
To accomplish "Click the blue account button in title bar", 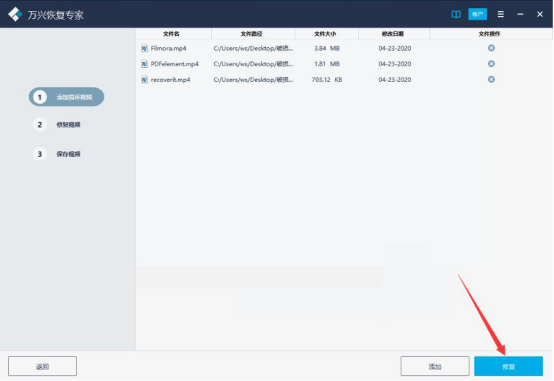I will [477, 14].
